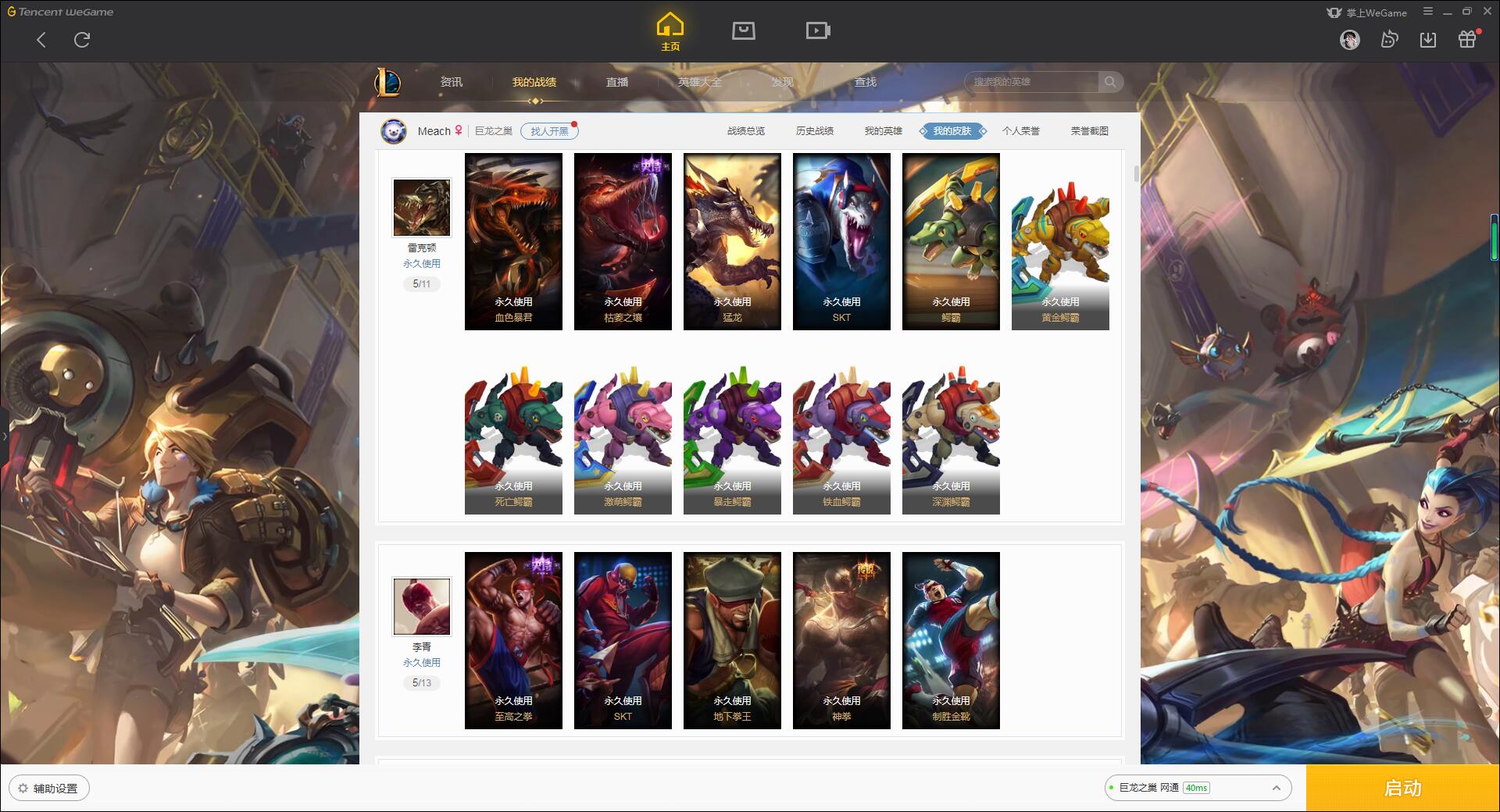Open the 血色暴君 skin card

(x=513, y=241)
